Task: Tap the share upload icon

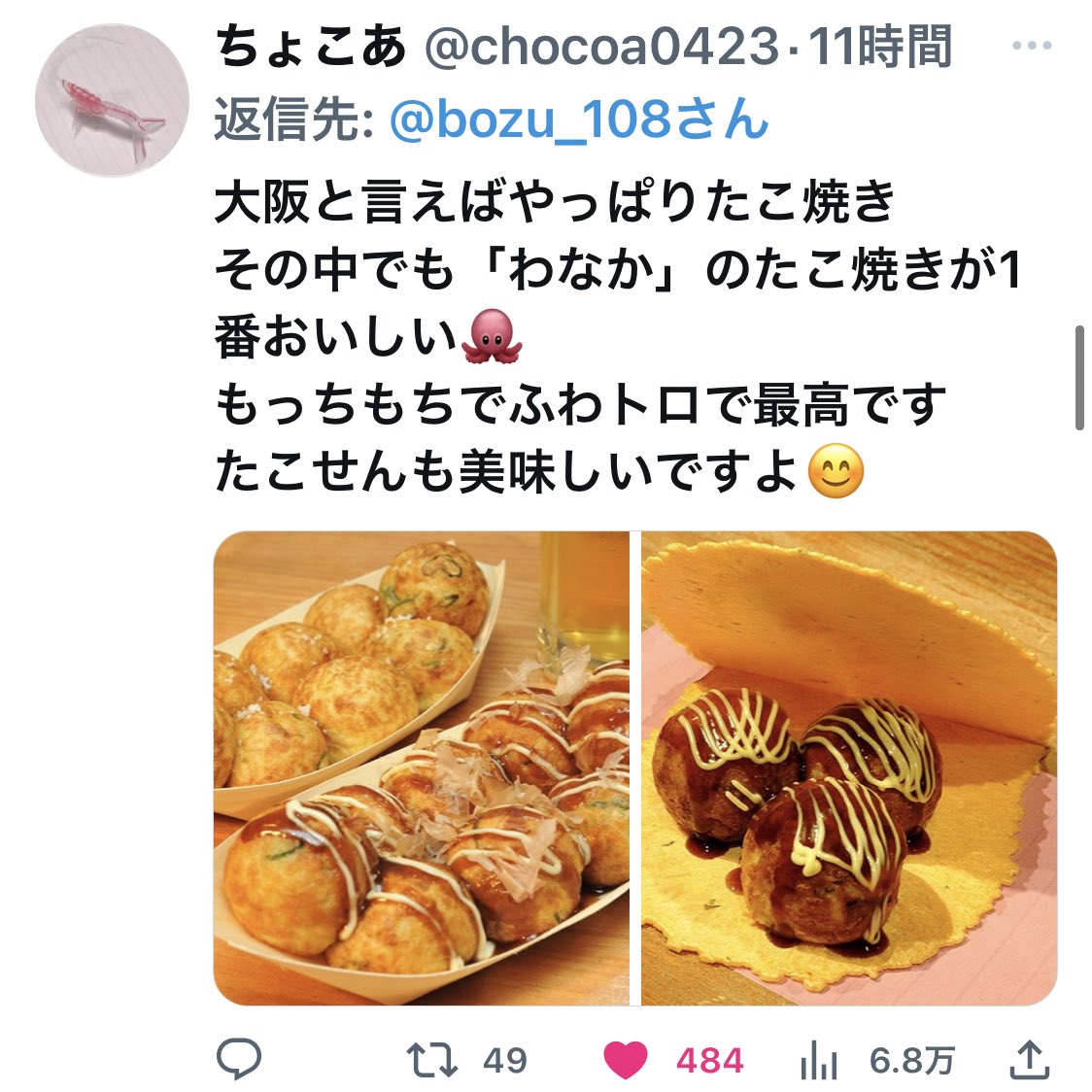Action: (x=1029, y=1059)
